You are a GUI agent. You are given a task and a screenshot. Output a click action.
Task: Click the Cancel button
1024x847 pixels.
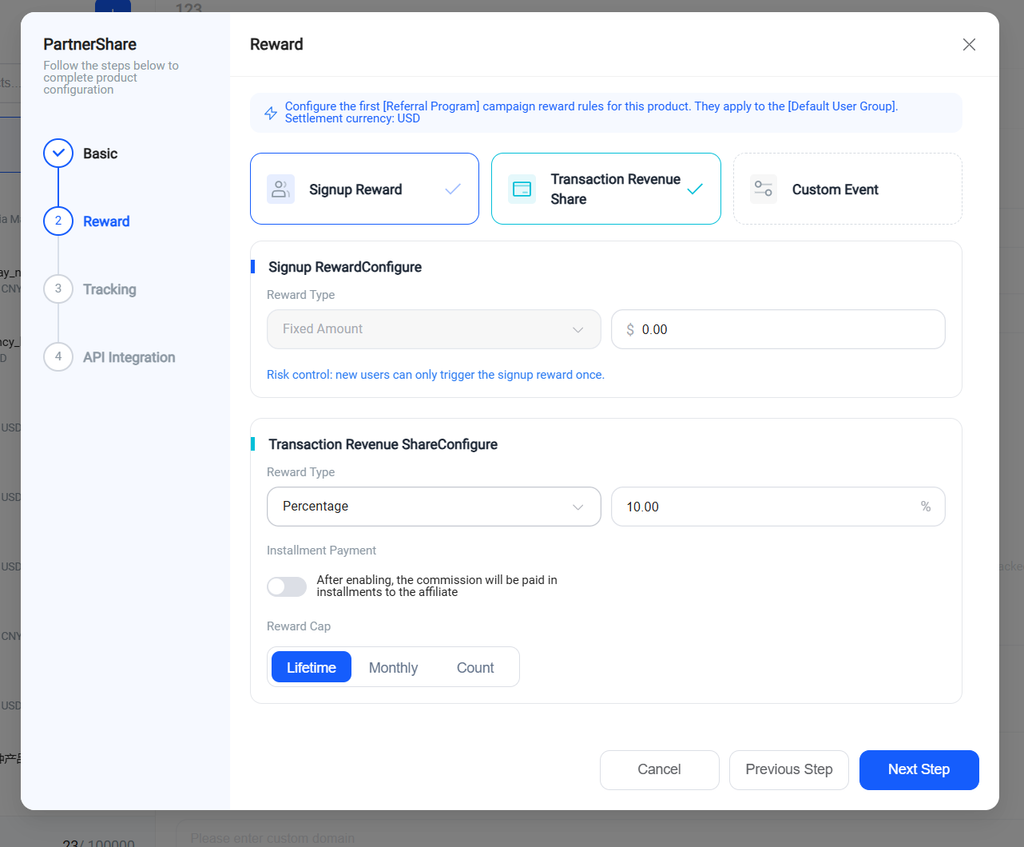tap(660, 769)
